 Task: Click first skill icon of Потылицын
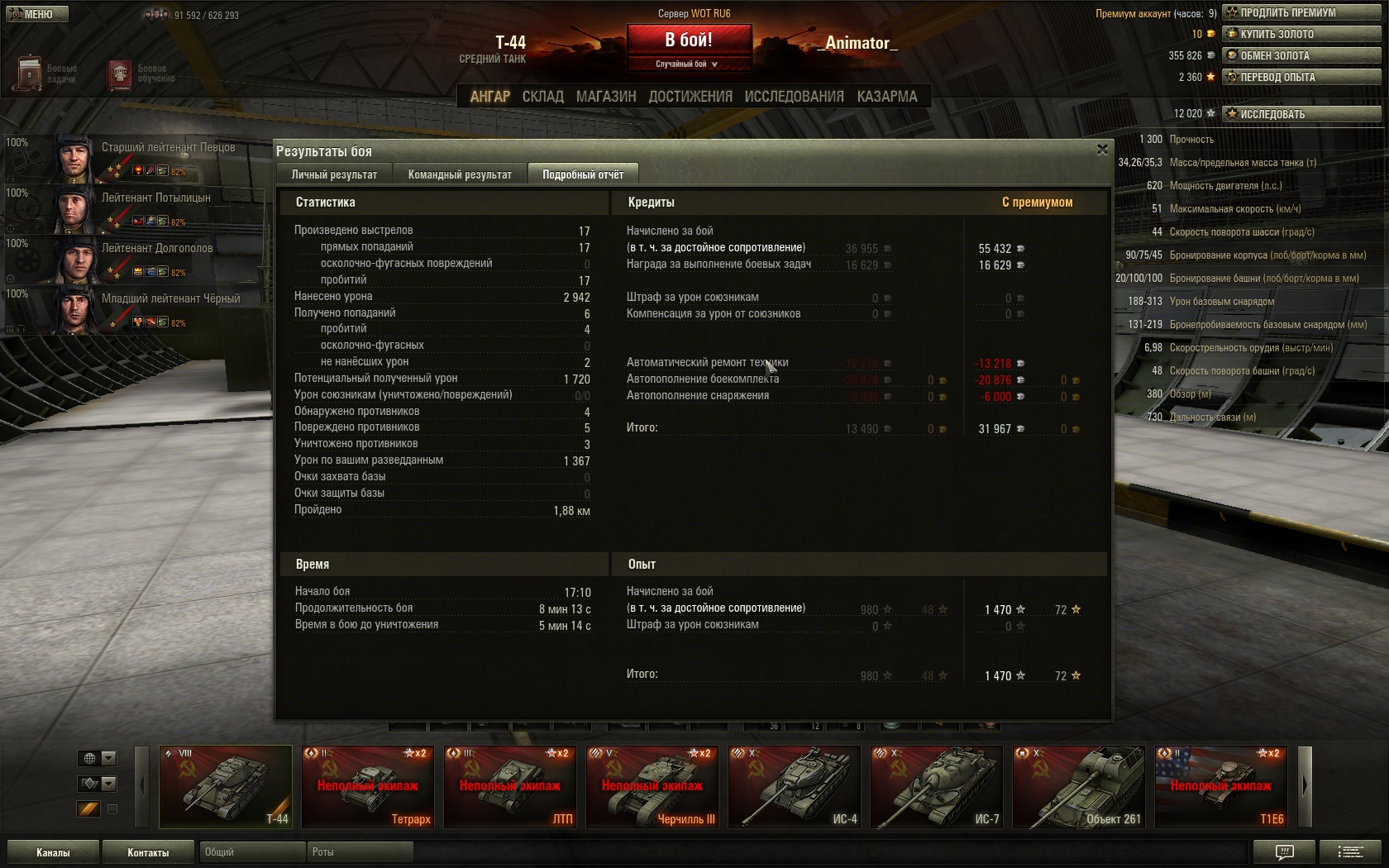pos(138,222)
